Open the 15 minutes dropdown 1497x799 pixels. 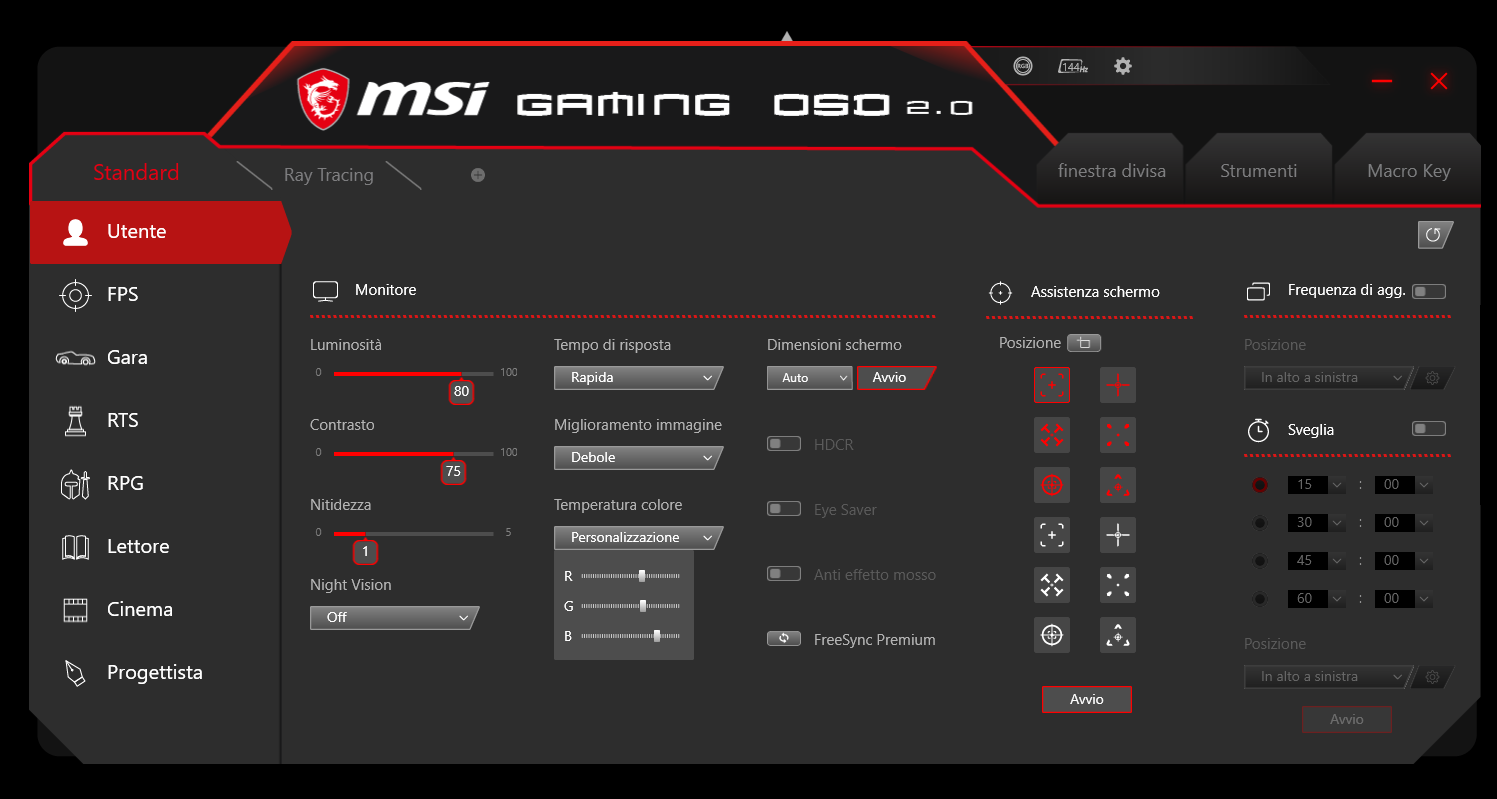point(1317,485)
